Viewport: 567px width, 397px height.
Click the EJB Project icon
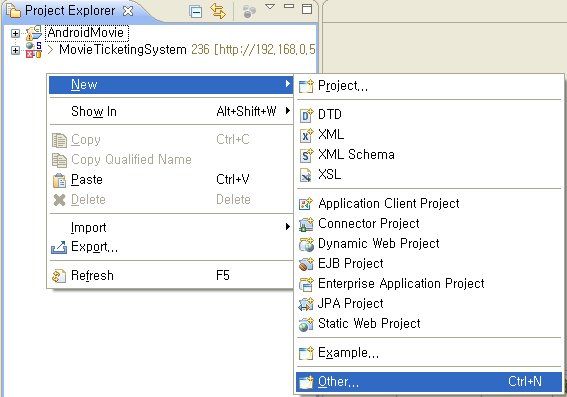tap(306, 264)
